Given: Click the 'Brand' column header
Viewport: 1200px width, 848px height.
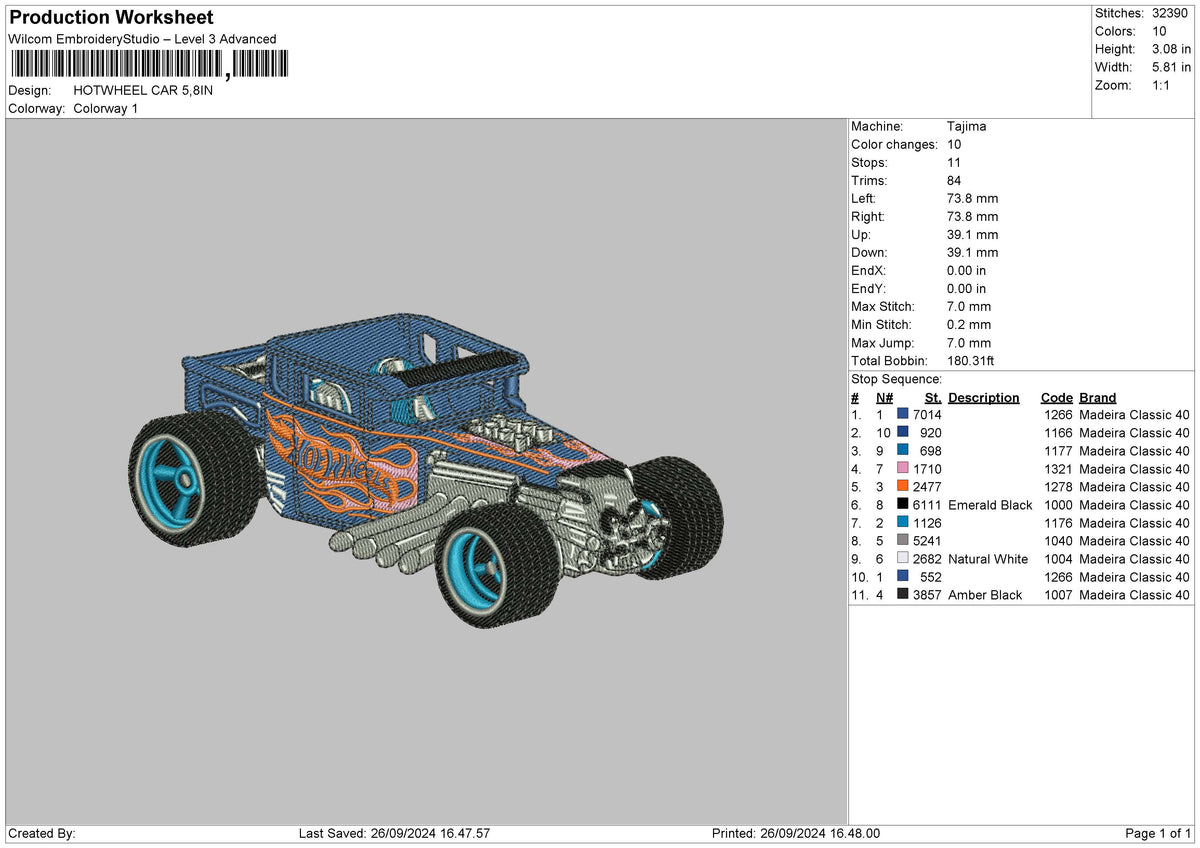Looking at the screenshot, I should [x=1098, y=398].
